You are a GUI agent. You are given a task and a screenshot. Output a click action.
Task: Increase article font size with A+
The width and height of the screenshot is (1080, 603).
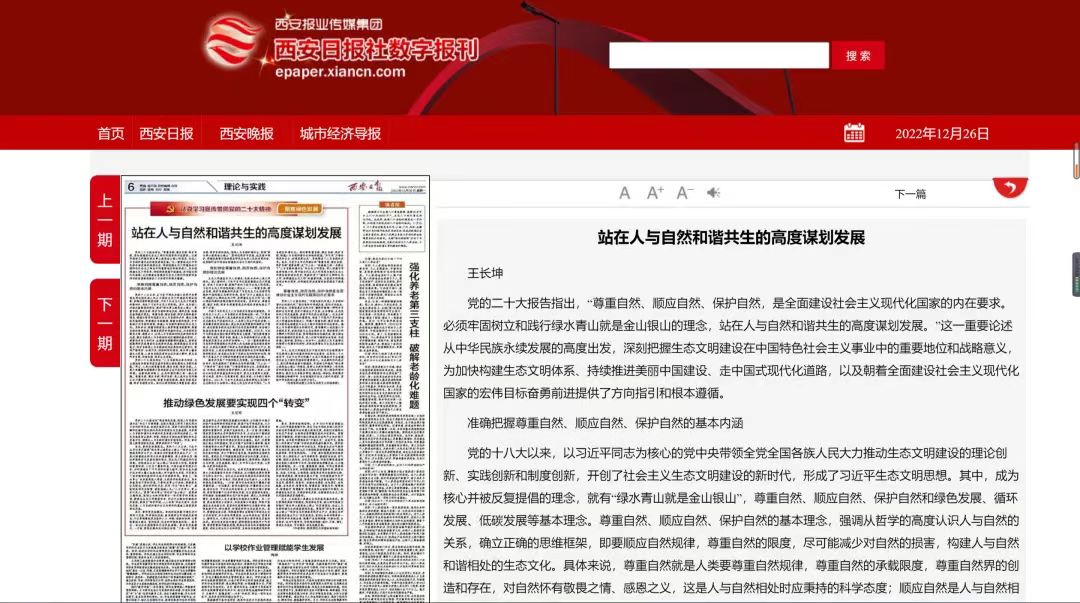pos(655,193)
